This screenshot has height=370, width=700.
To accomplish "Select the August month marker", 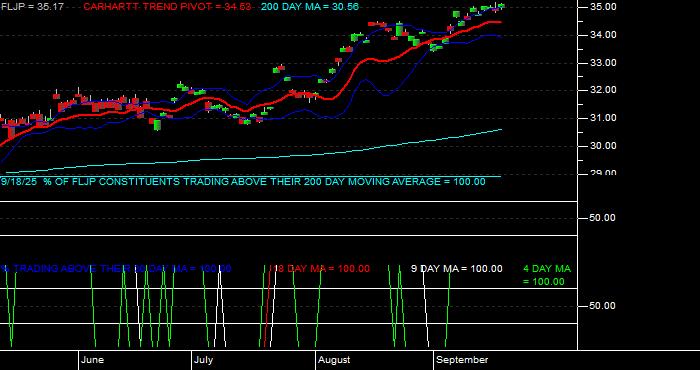I will click(x=334, y=360).
